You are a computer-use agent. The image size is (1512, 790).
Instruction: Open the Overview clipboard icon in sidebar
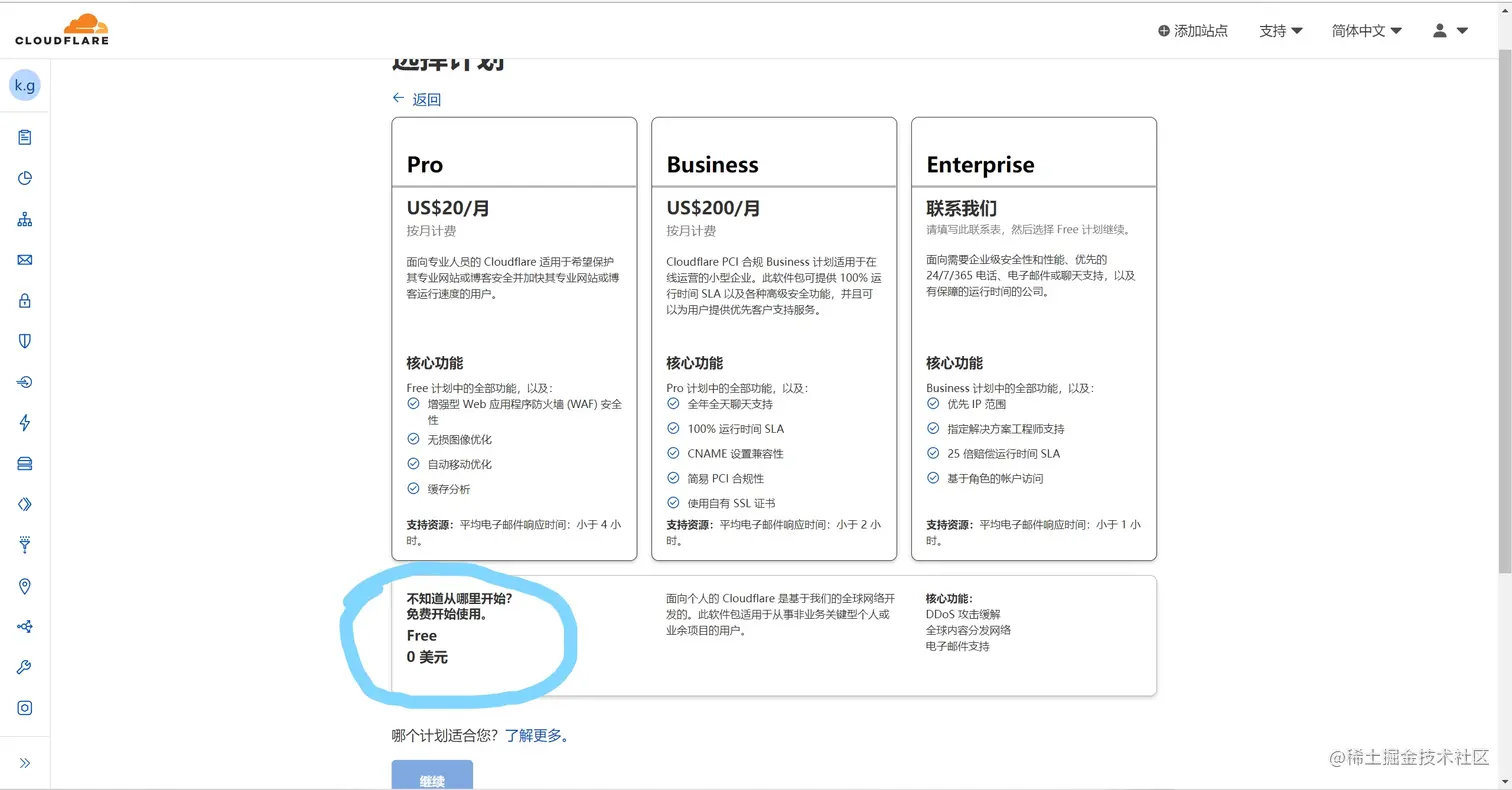(x=25, y=137)
